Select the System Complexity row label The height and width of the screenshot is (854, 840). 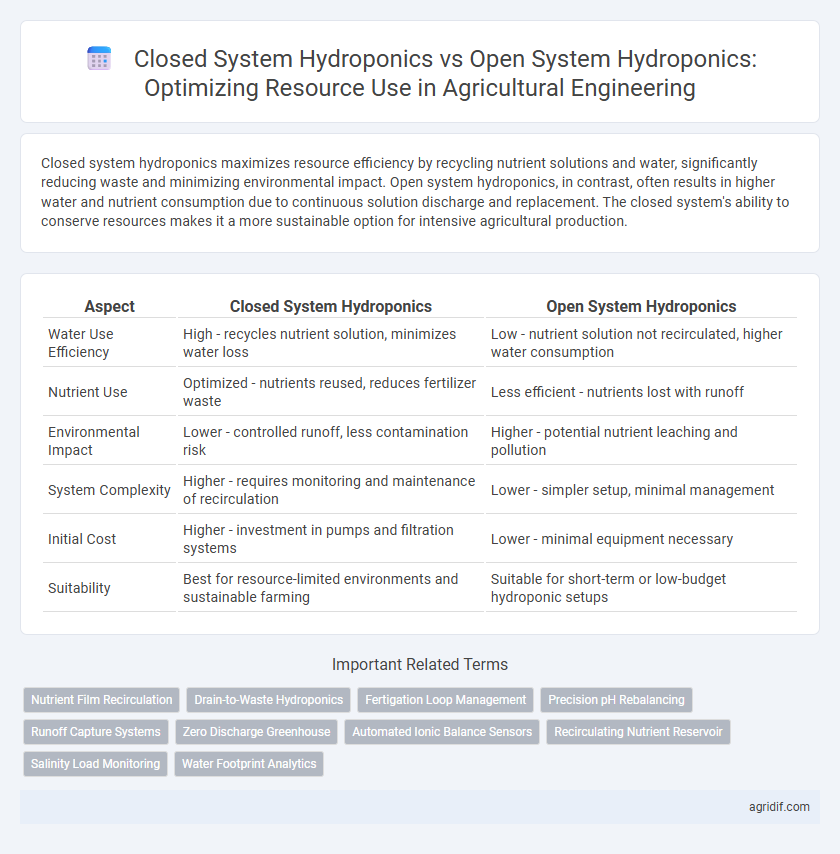pos(109,490)
